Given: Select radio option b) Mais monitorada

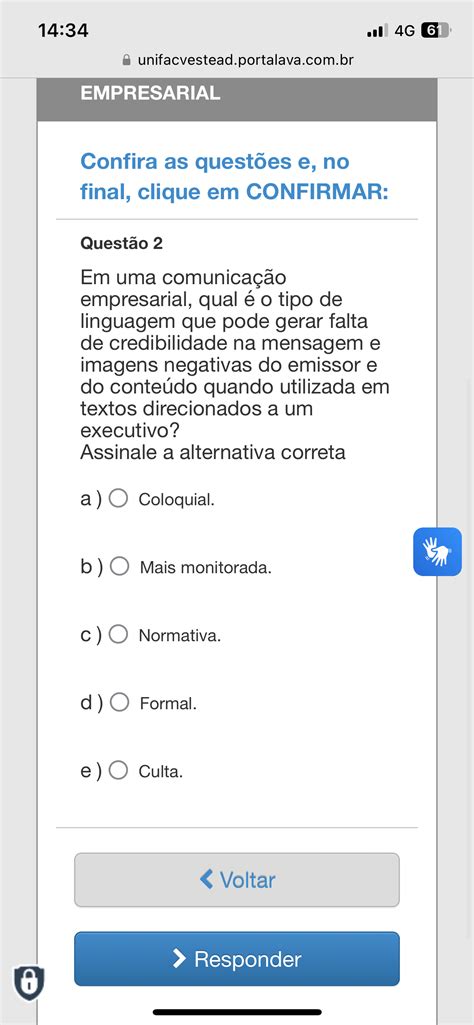Looking at the screenshot, I should click(x=119, y=566).
